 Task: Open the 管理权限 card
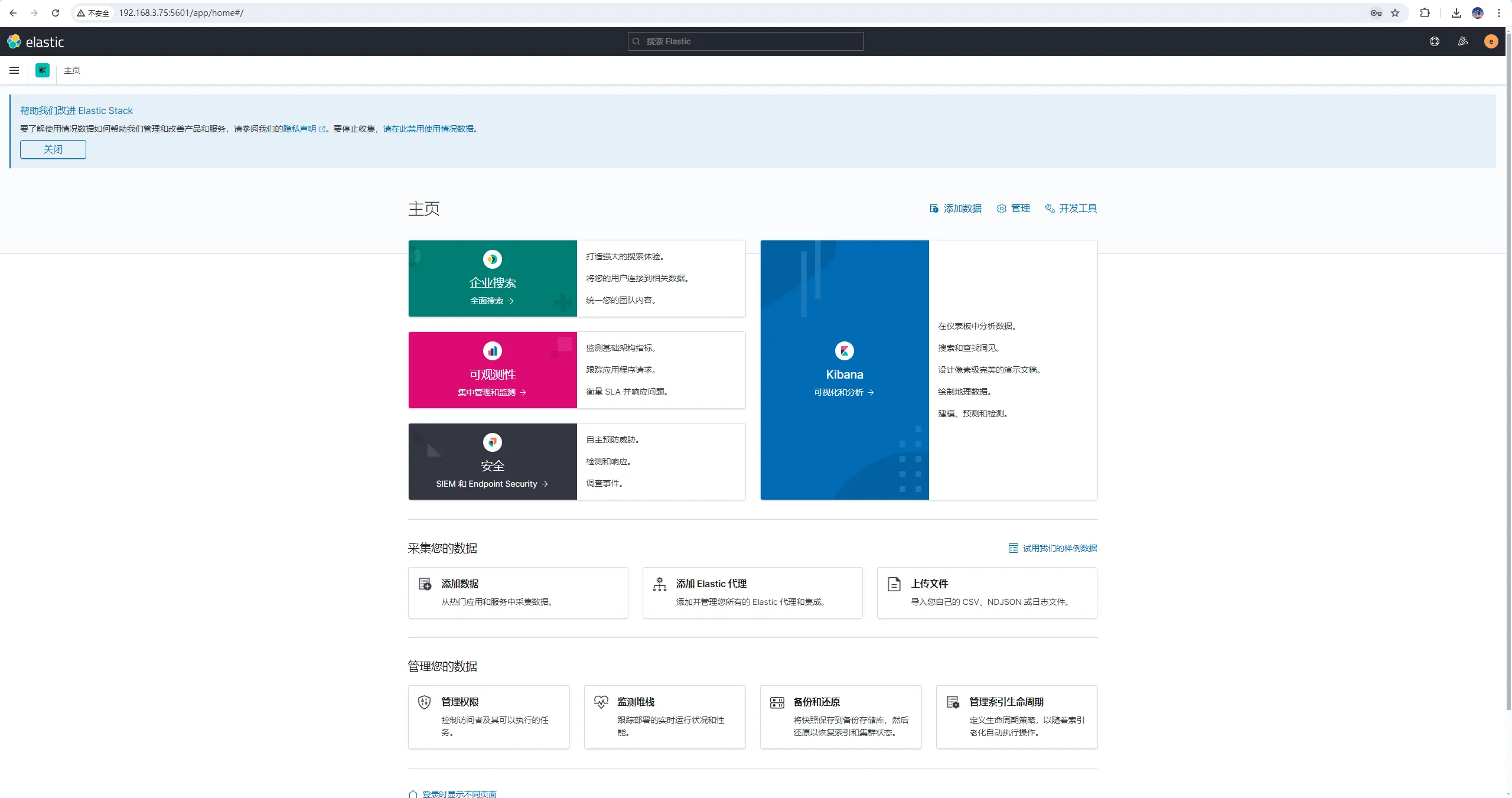coord(489,717)
